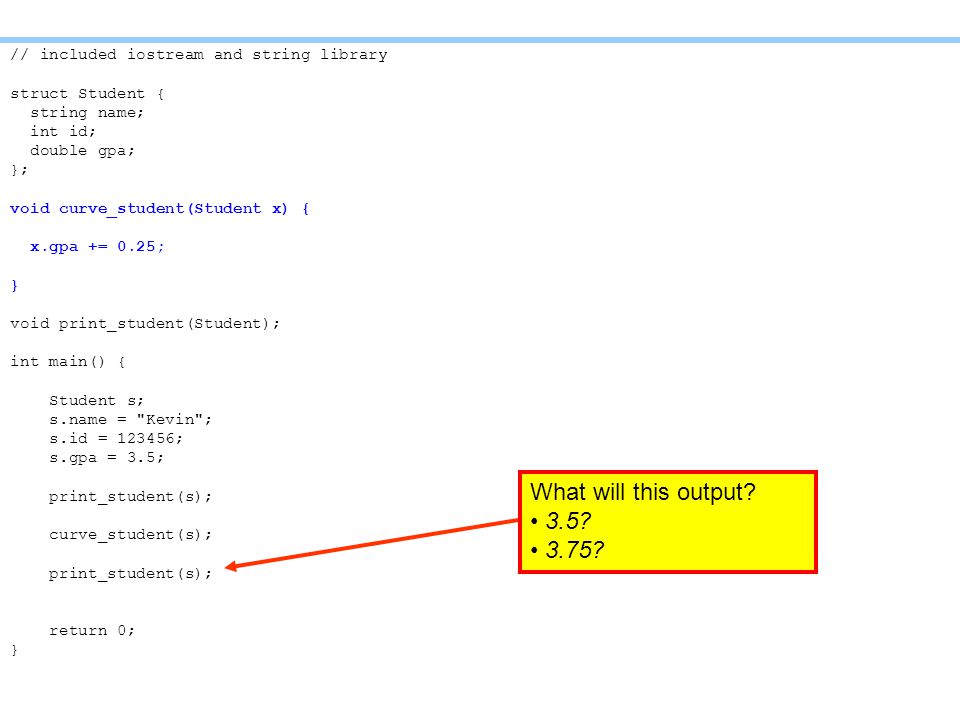Click the 'double gpa;' member line
This screenshot has width=960, height=720.
(82, 151)
